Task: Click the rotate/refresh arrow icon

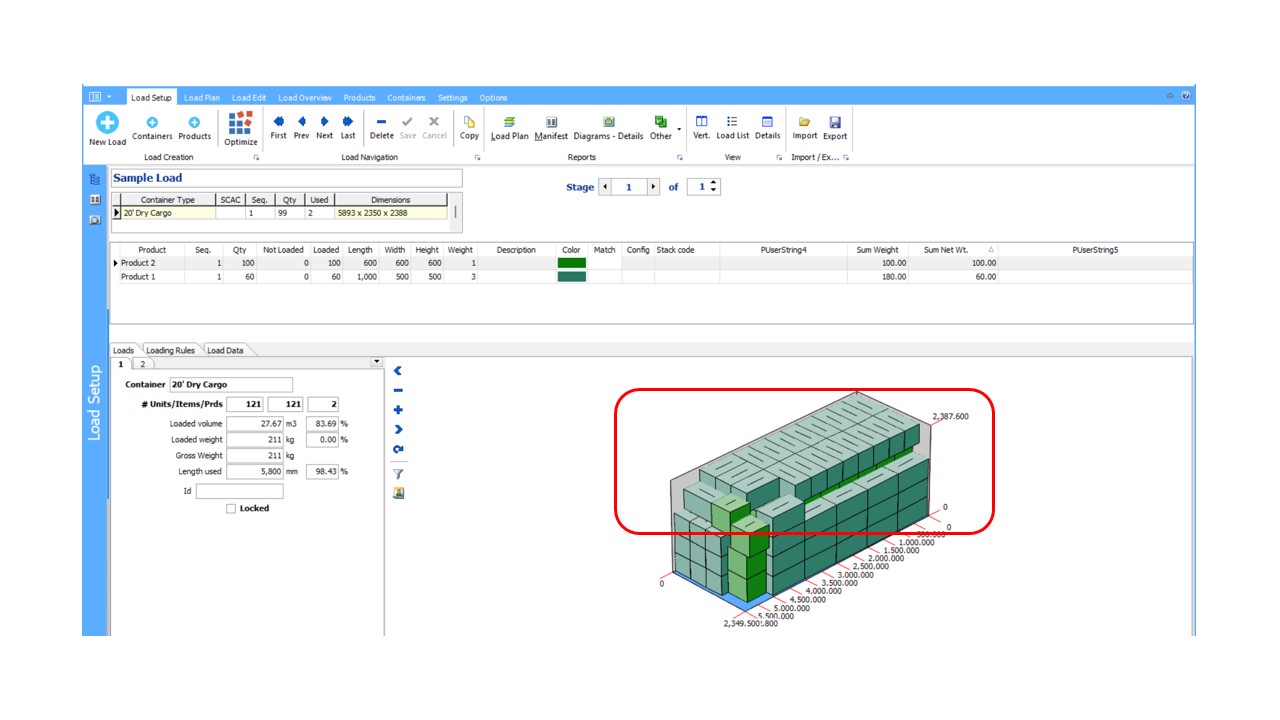Action: pos(398,449)
